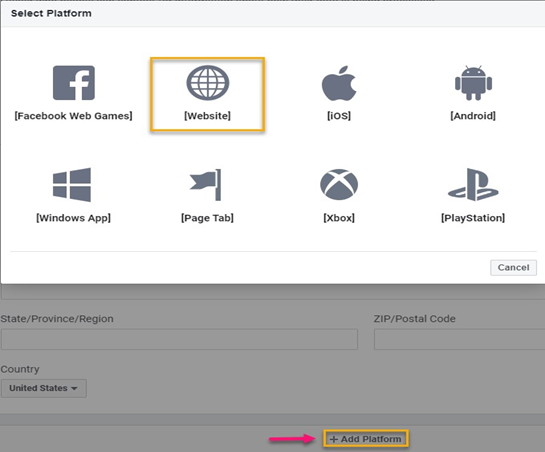
Task: Focus the State/Province/Region input field
Action: tap(179, 339)
